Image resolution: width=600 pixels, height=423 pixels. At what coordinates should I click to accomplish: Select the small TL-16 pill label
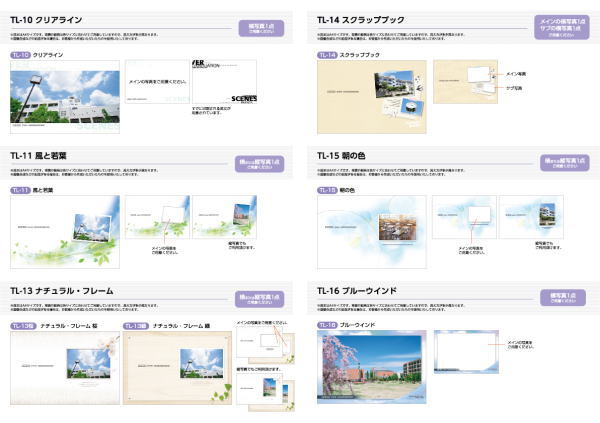(327, 325)
